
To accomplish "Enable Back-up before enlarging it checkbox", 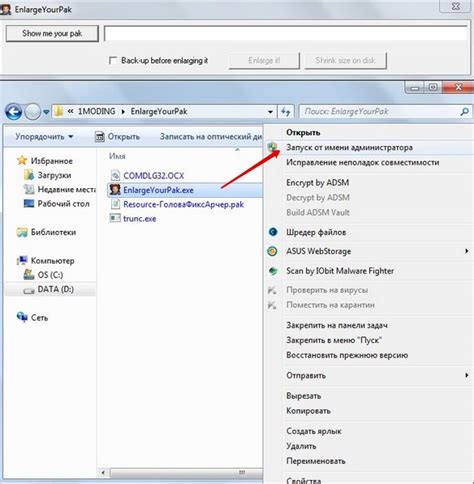I will coord(113,61).
